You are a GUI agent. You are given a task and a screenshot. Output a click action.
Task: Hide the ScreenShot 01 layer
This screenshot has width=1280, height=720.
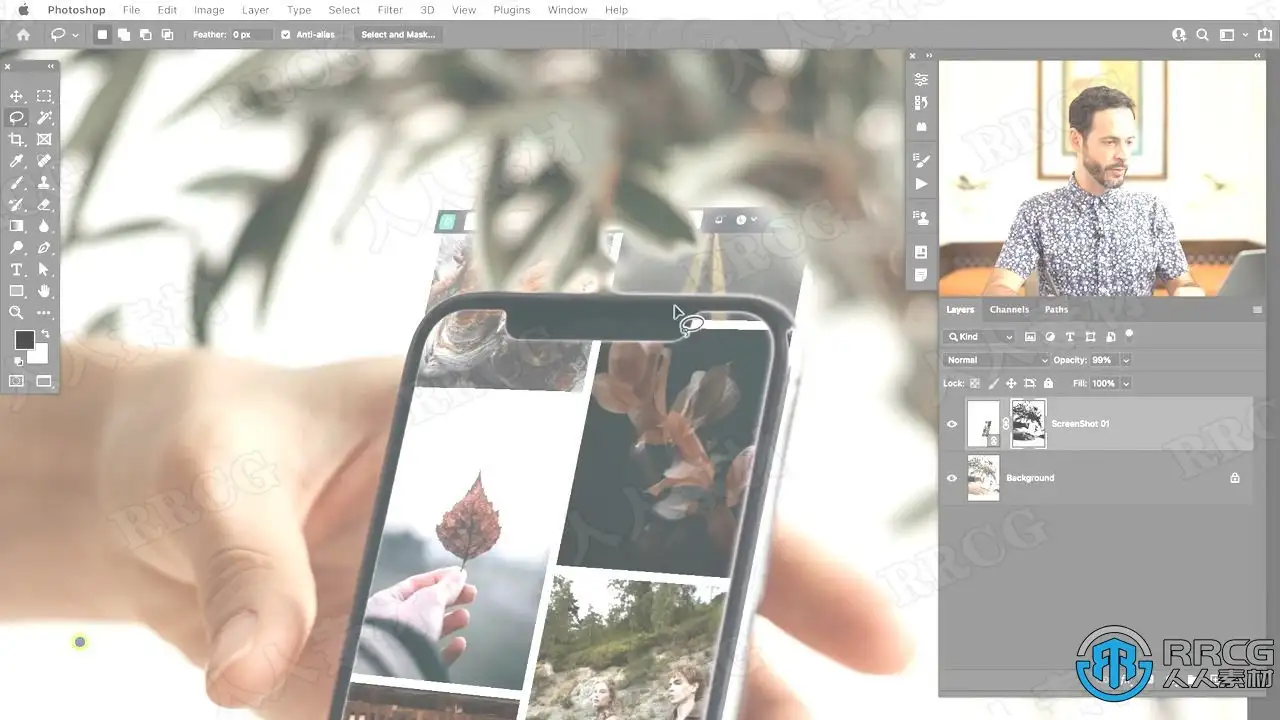tap(951, 424)
